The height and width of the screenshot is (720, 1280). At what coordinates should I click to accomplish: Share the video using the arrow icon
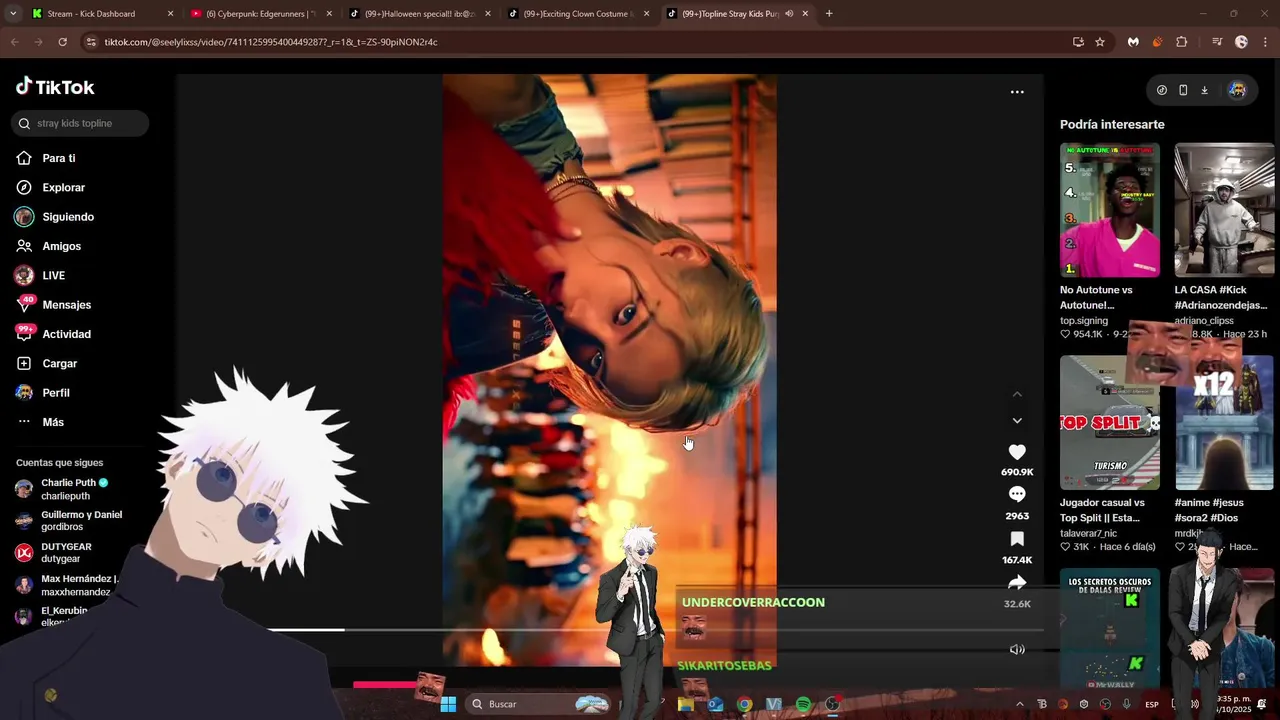click(1017, 582)
